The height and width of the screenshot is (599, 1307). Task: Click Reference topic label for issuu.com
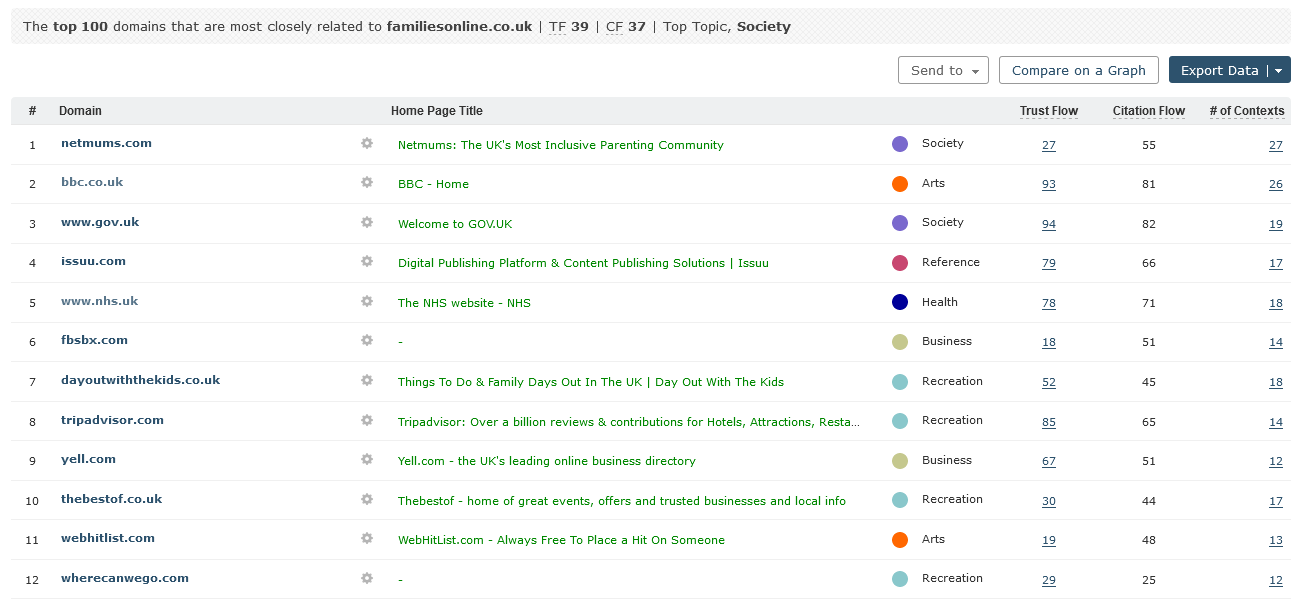coord(951,262)
